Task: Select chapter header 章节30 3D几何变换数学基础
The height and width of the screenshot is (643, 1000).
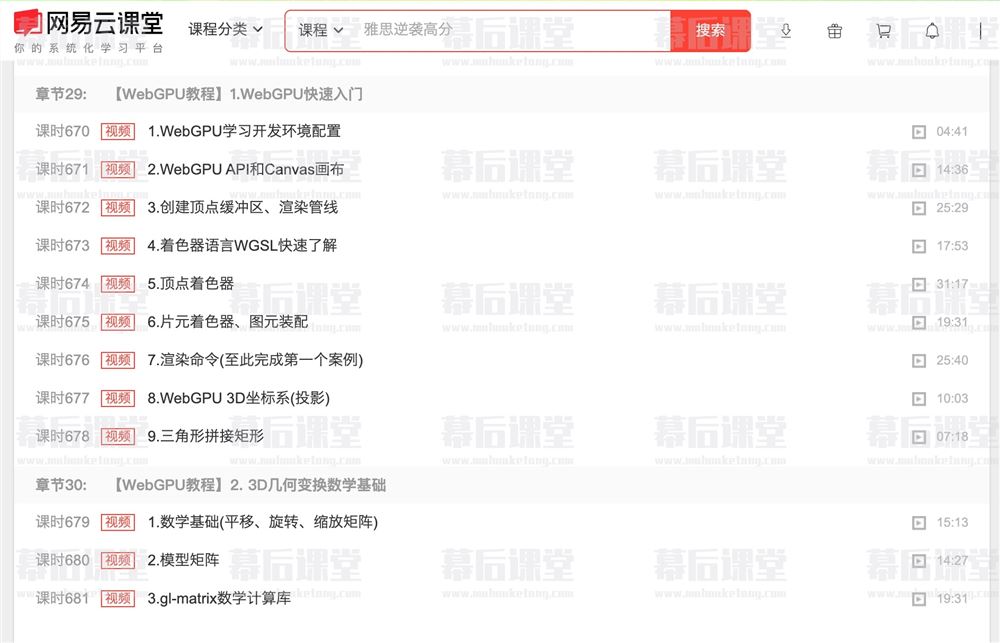Action: [501, 485]
